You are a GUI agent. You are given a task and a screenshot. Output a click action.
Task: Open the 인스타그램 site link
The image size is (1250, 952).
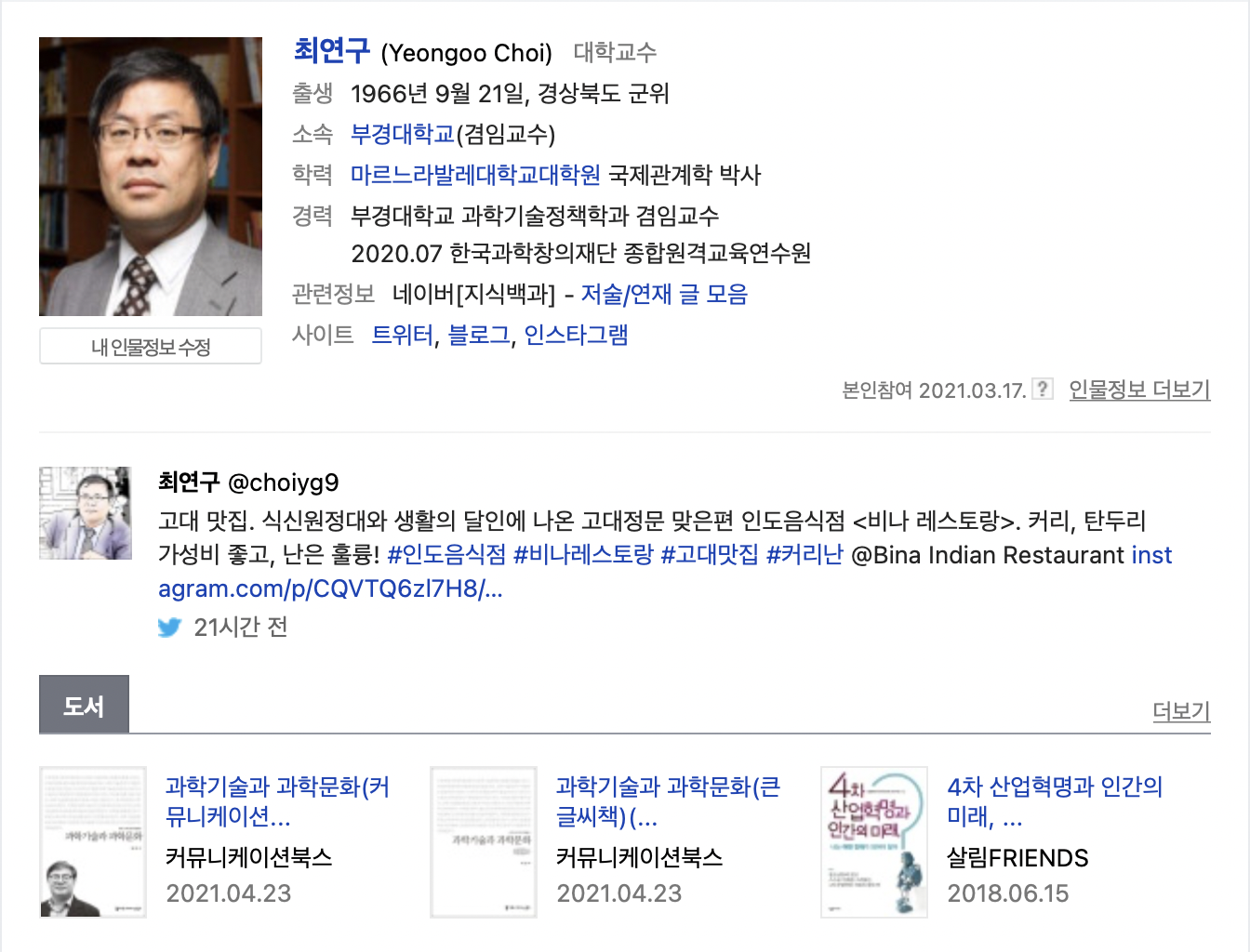point(576,335)
